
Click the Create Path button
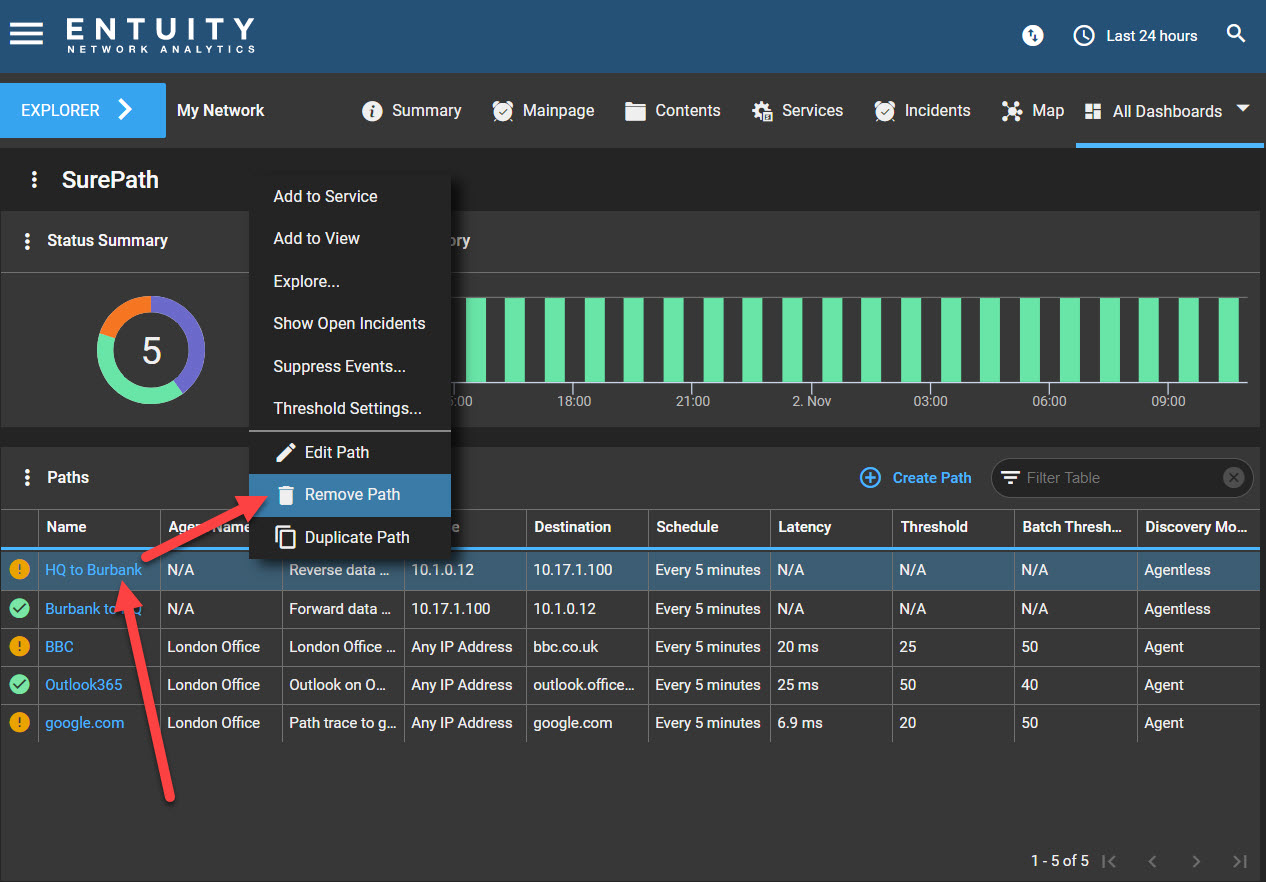point(916,478)
